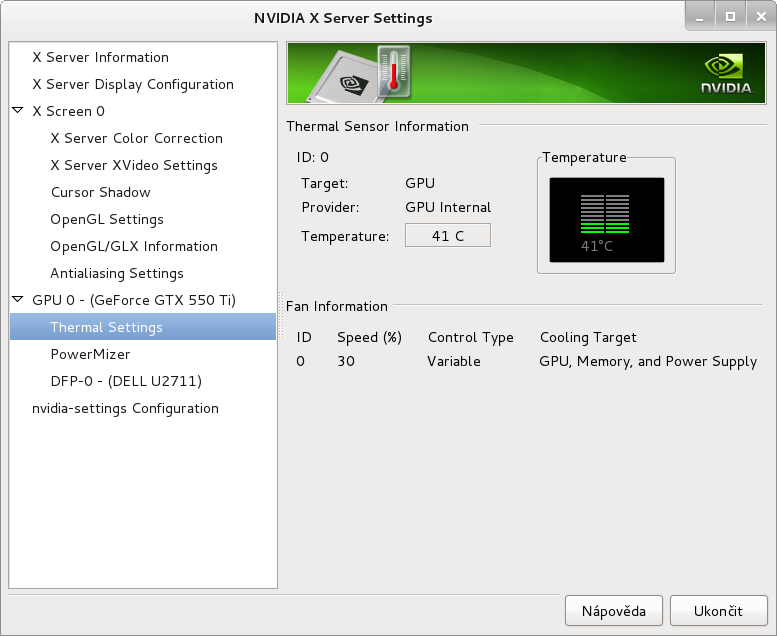The image size is (777, 636).
Task: Open PowerMizer settings
Action: (90, 354)
